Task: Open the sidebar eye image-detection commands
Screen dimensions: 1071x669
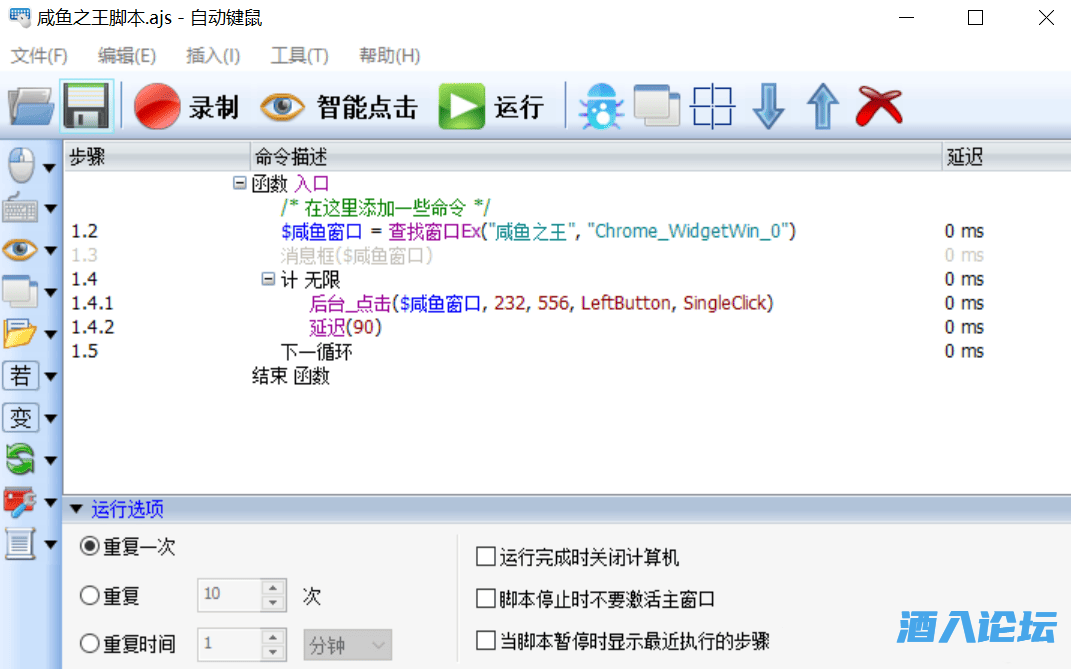Action: 20,249
